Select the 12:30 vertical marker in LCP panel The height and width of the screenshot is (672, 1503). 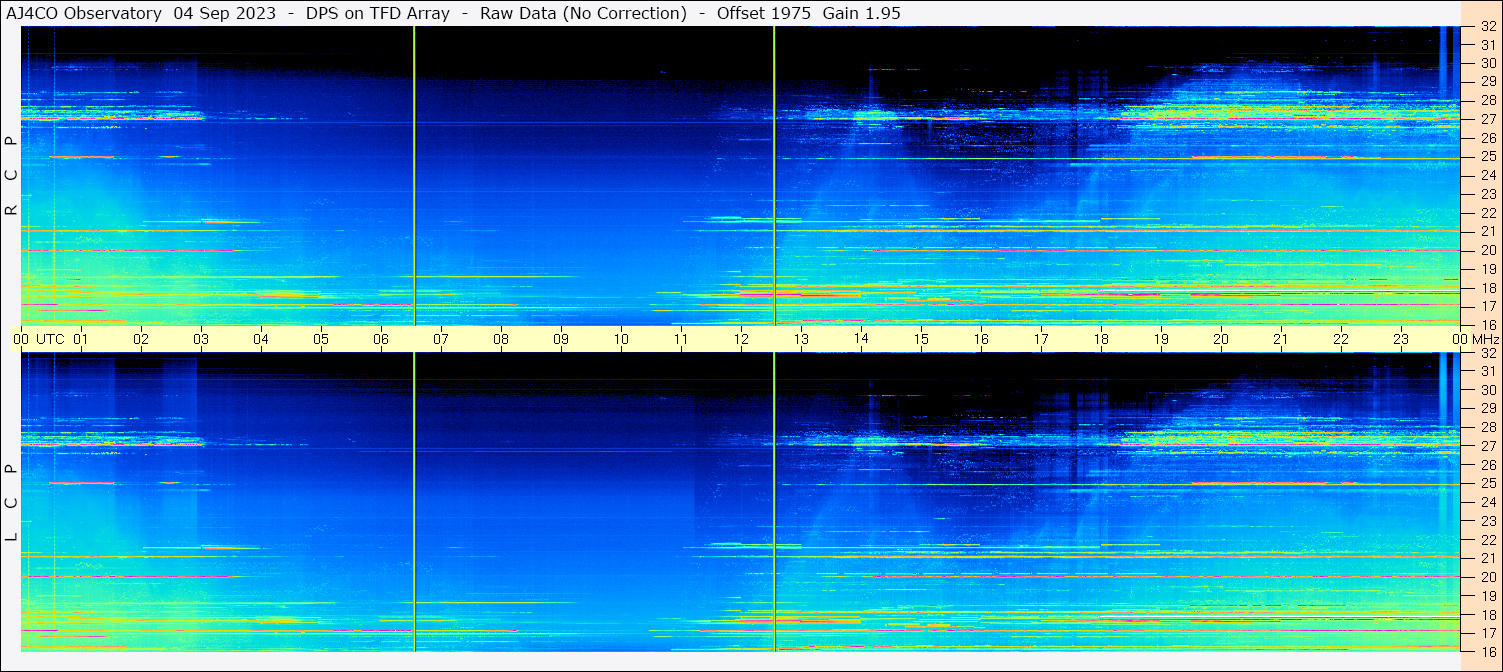coord(774,502)
